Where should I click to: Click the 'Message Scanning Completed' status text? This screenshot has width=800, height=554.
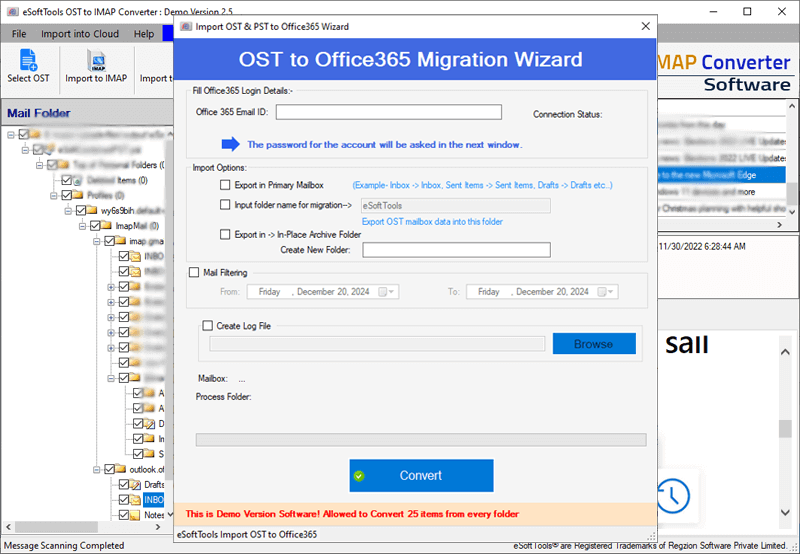pos(64,545)
